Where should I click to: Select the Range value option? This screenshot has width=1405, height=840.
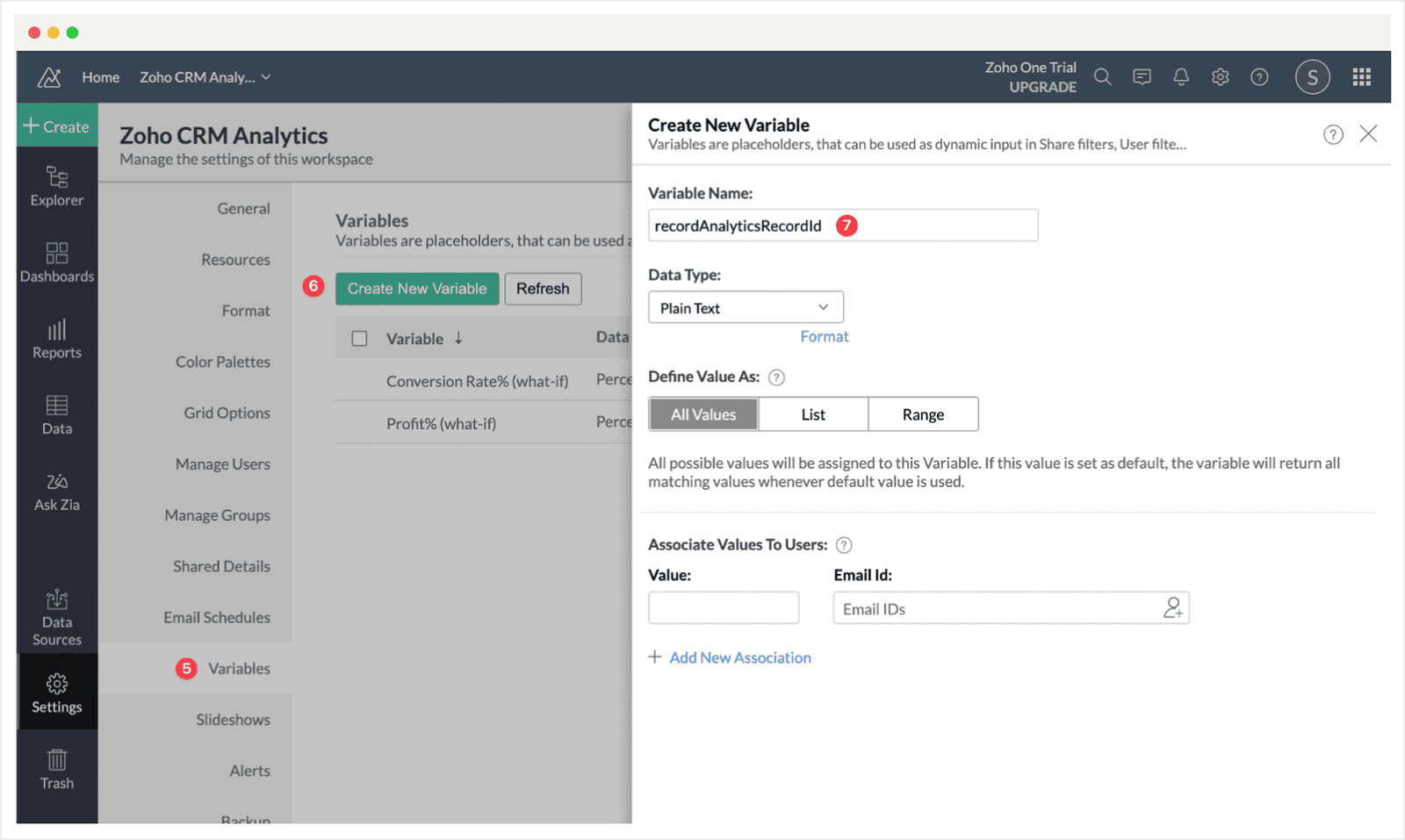pyautogui.click(x=923, y=414)
